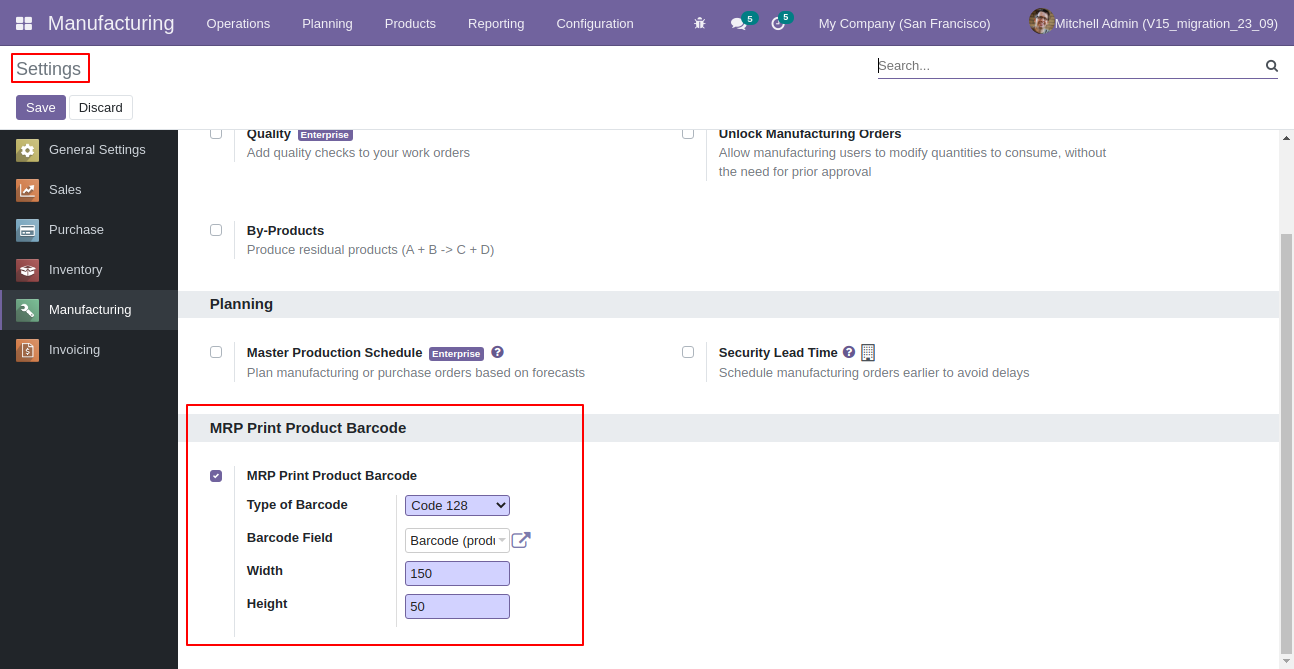Enable Unlock Manufacturing Orders checkbox
The width and height of the screenshot is (1294, 669).
(688, 133)
